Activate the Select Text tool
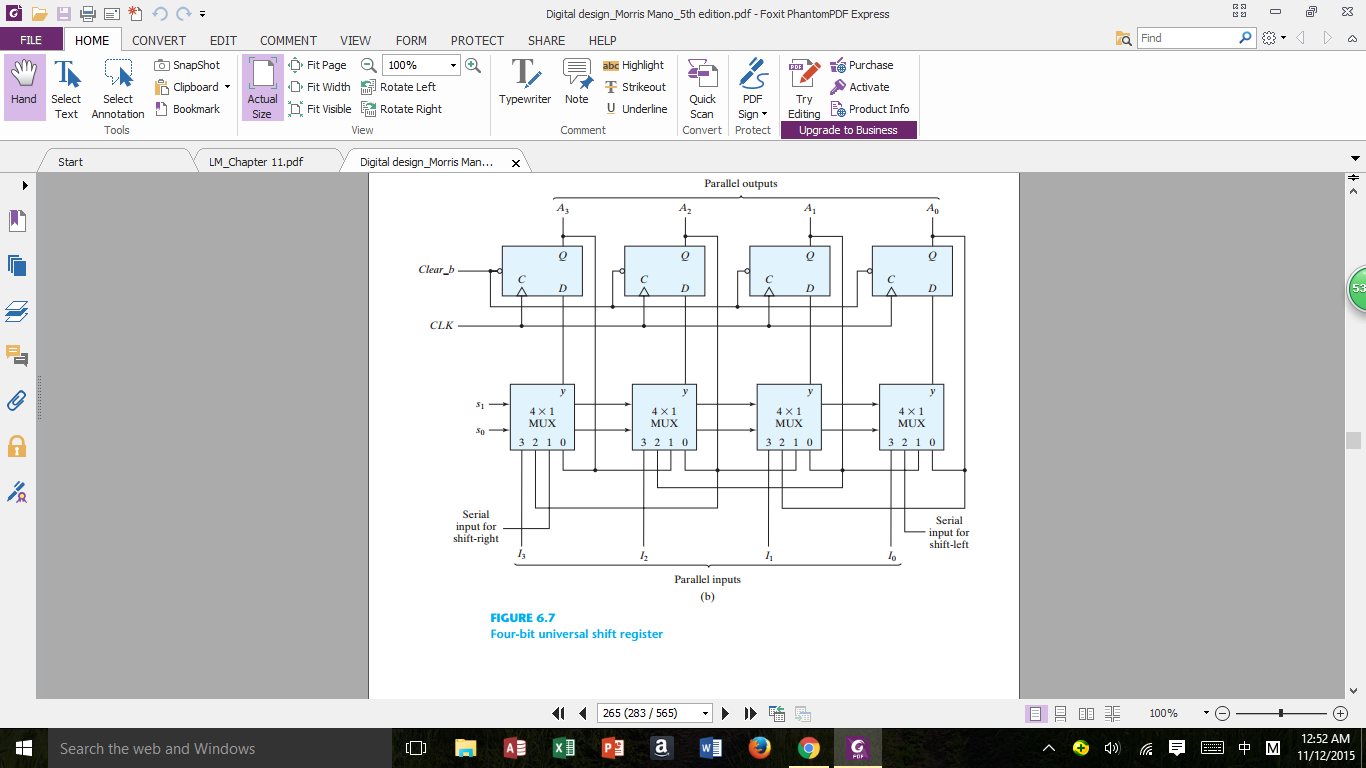The height and width of the screenshot is (768, 1366). point(66,87)
